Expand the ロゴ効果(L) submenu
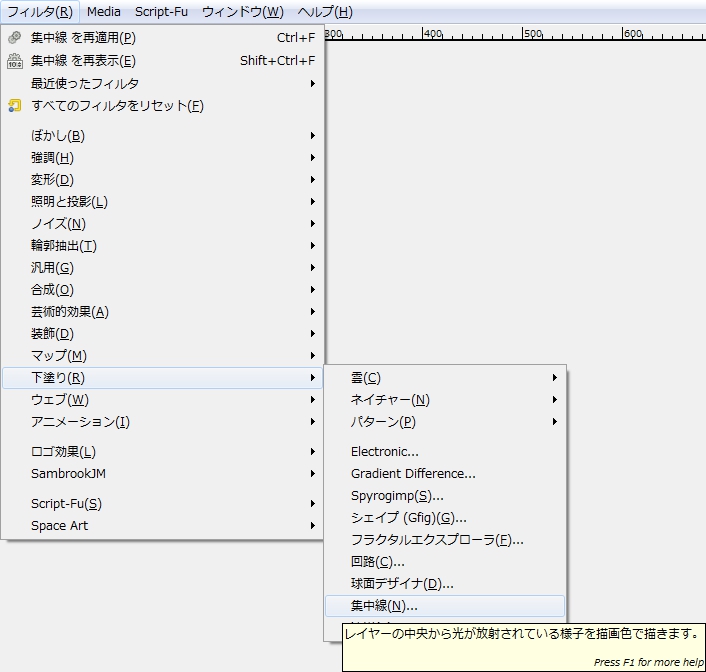This screenshot has width=706, height=672. (x=162, y=452)
